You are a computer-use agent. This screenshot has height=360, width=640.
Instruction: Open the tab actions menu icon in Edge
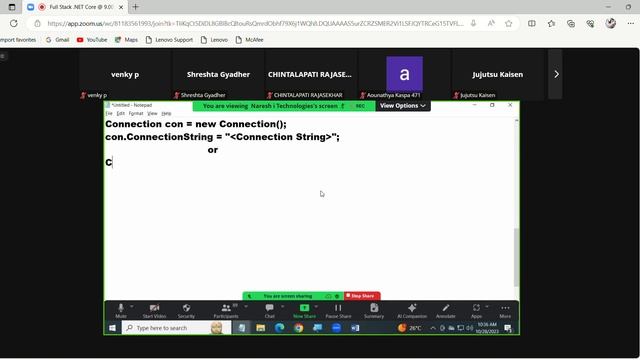11,7
